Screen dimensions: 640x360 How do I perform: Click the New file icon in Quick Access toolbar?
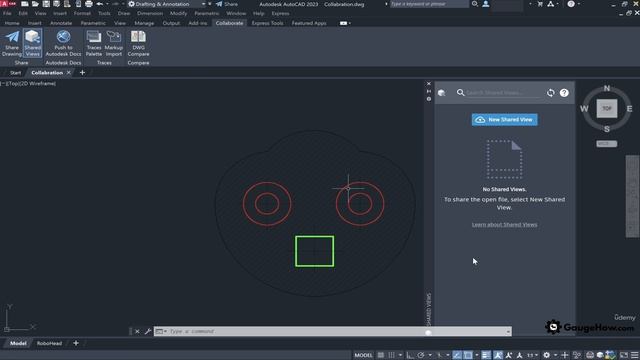25,4
